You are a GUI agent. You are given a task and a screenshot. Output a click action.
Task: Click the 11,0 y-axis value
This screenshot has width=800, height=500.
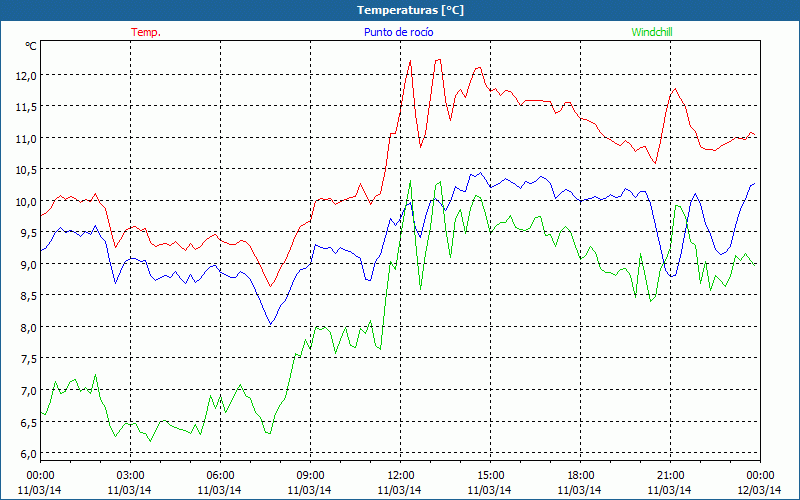tap(27, 139)
